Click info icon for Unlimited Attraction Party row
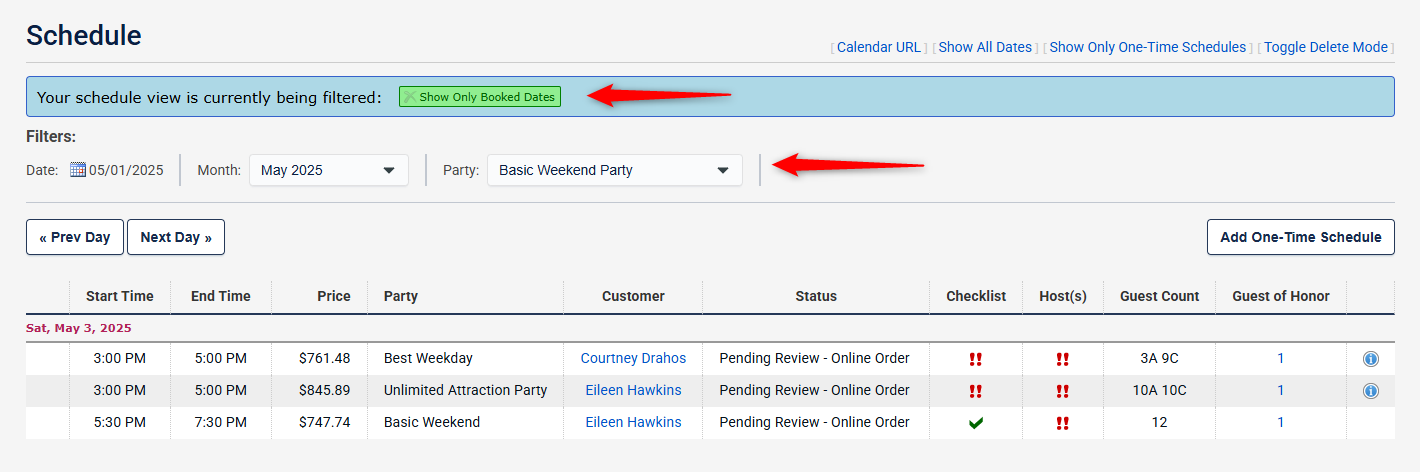Screen dimensions: 1420x472 (x=1370, y=391)
